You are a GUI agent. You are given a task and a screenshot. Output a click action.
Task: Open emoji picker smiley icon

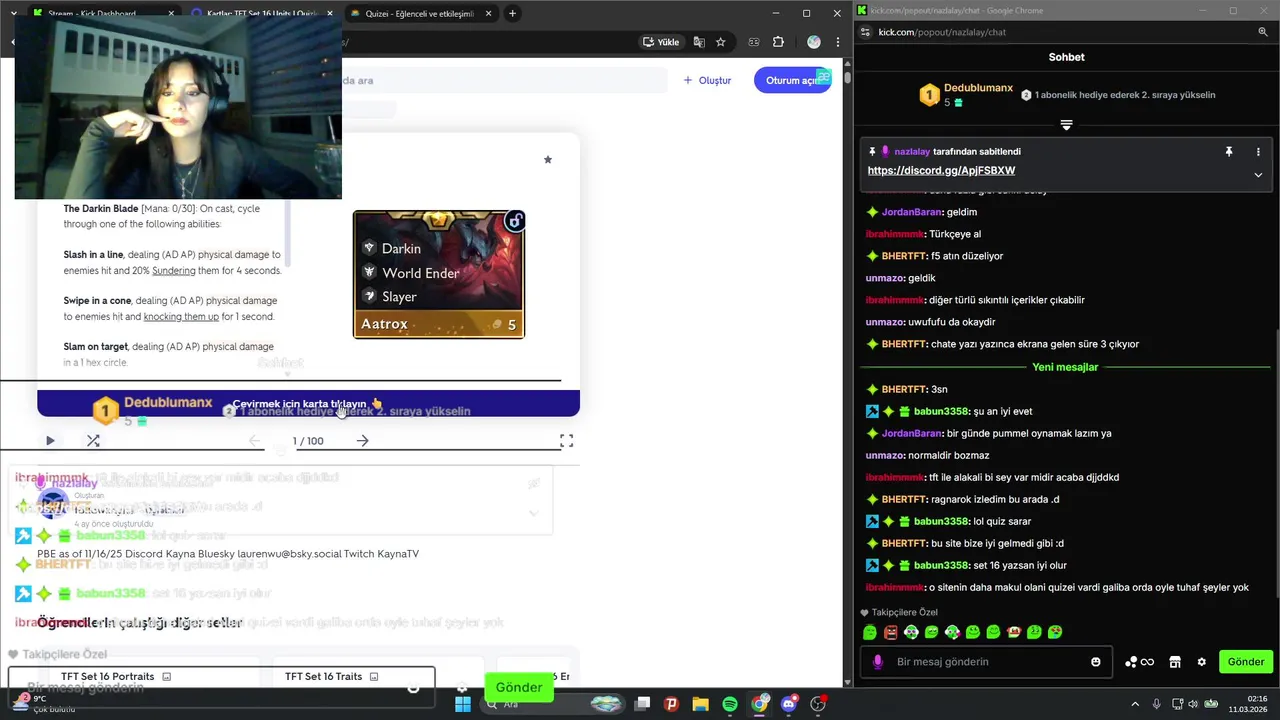pyautogui.click(x=1096, y=662)
